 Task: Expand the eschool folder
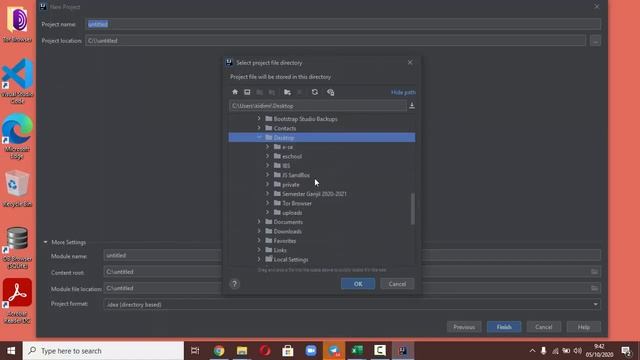pos(267,156)
